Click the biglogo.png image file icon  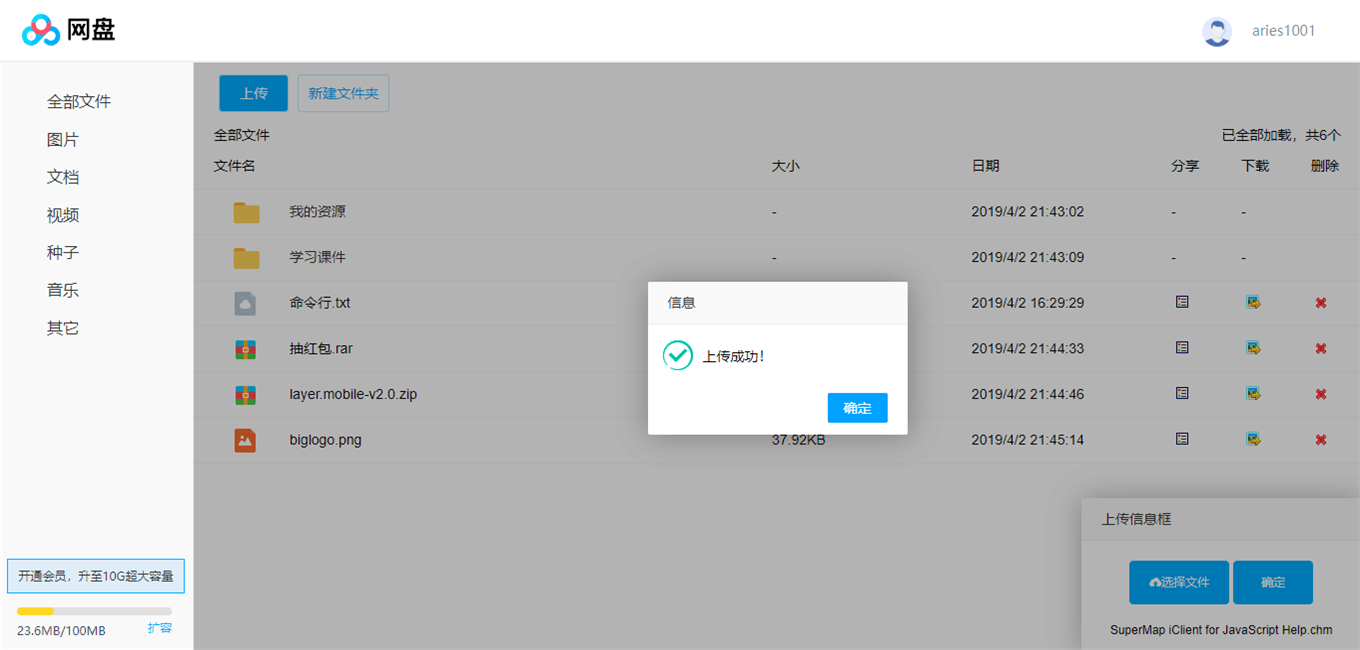tap(245, 440)
